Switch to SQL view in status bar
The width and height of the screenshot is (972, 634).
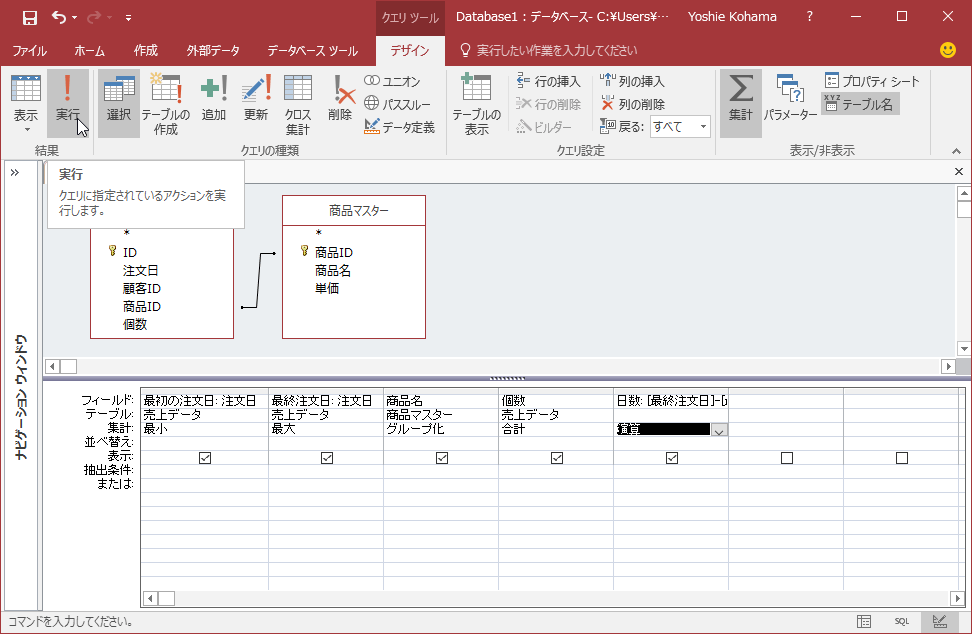901,621
